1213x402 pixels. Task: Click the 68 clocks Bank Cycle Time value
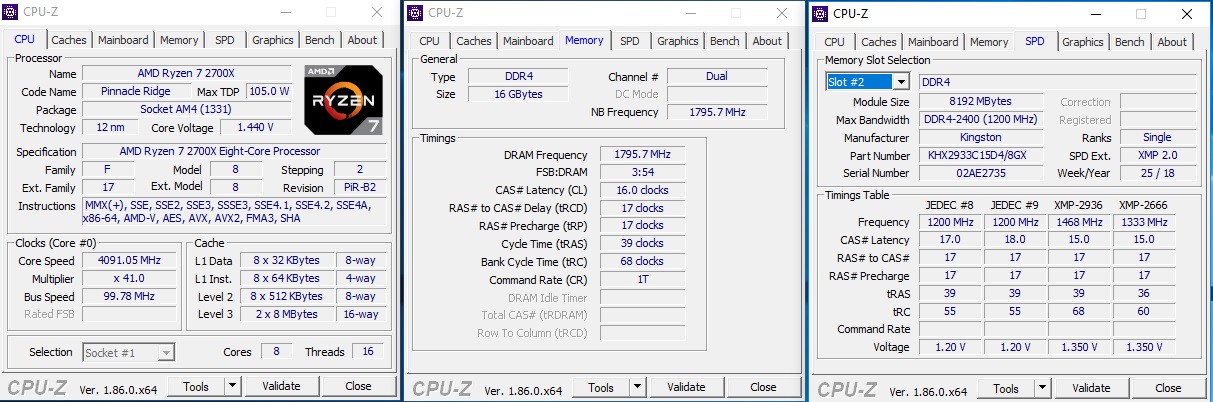pyautogui.click(x=642, y=261)
